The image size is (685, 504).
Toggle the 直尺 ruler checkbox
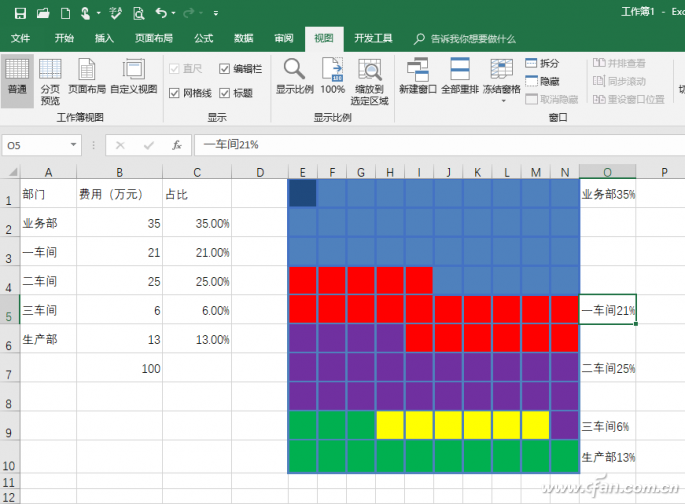[174, 69]
